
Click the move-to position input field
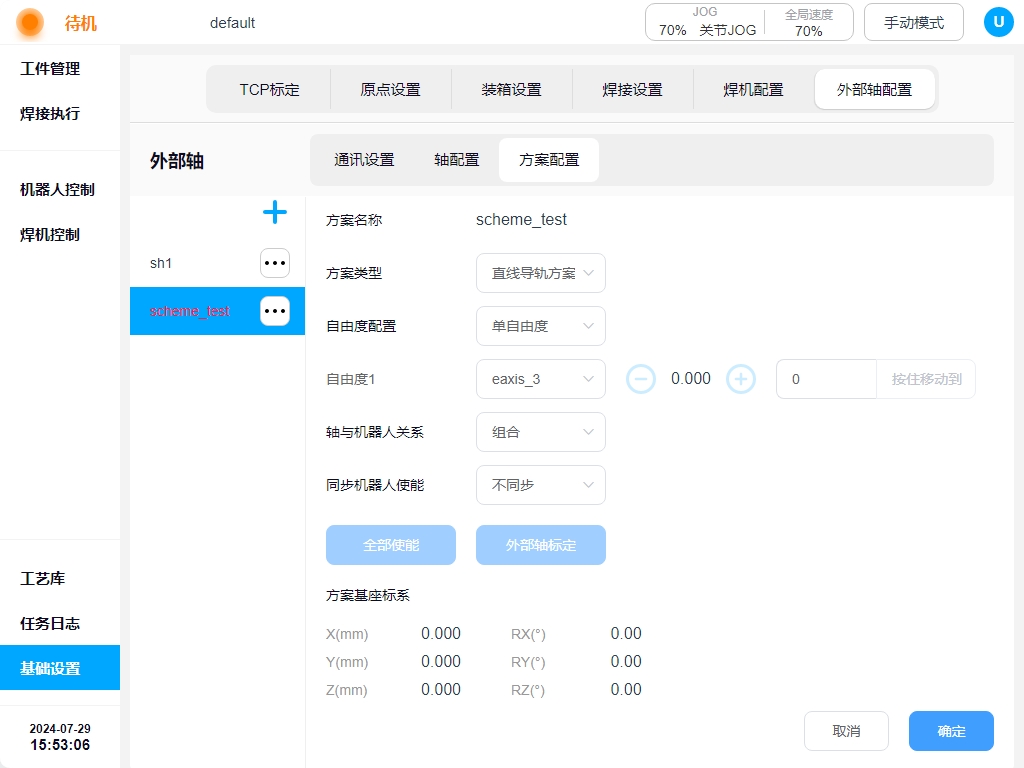(826, 379)
